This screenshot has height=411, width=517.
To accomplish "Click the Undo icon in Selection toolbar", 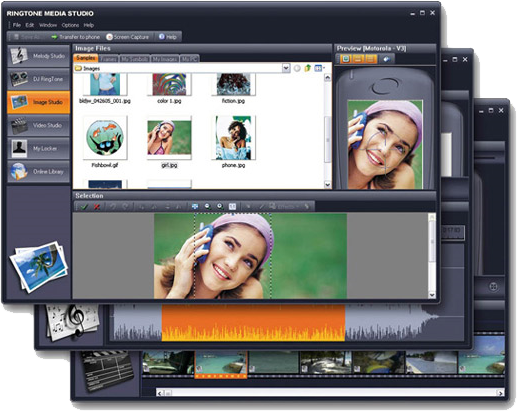I will 113,207.
